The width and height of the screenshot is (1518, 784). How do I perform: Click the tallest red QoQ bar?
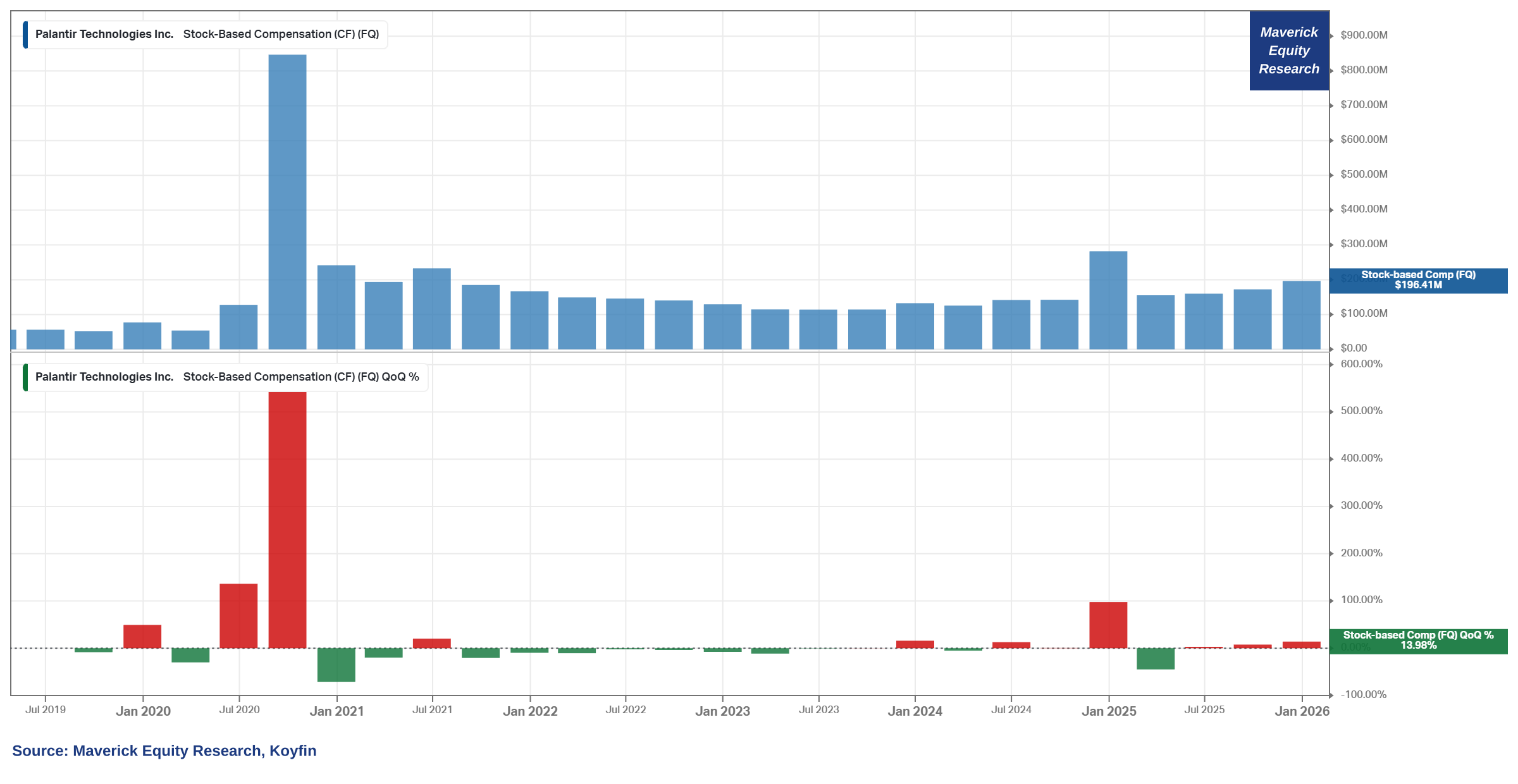tap(287, 518)
